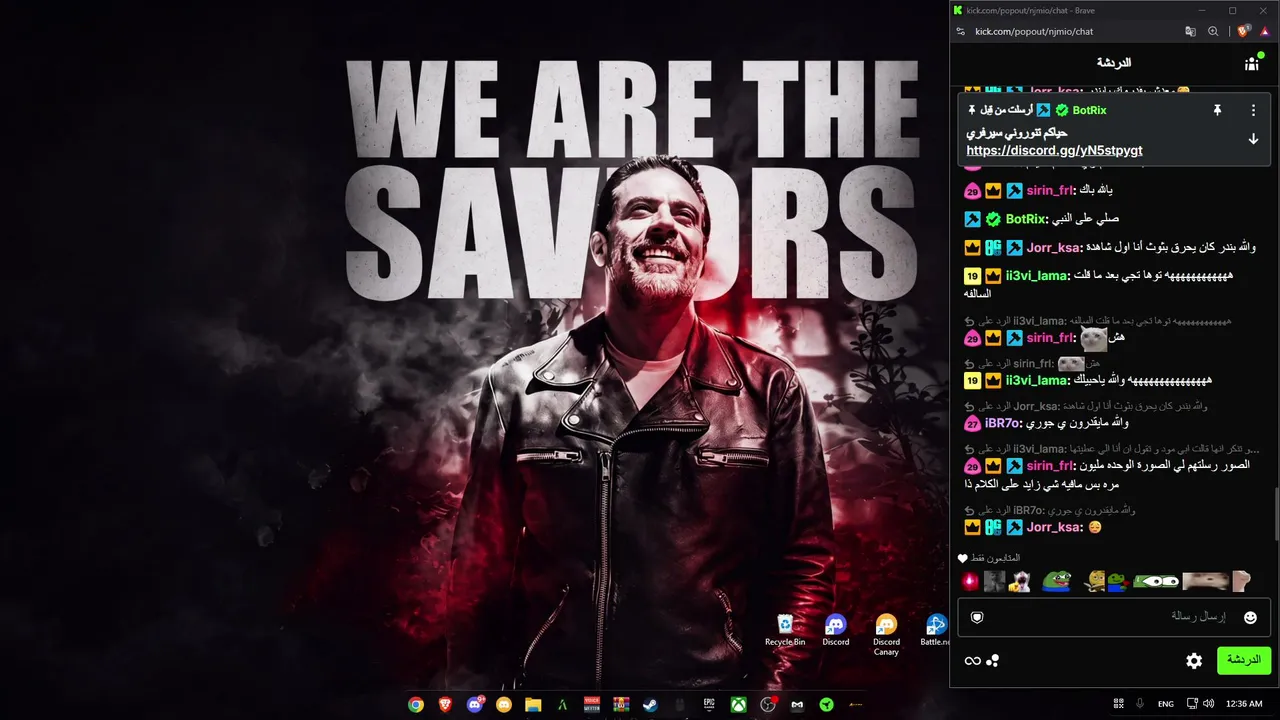Viewport: 1280px width, 720px height.
Task: Open Brave Rewards triangle icon
Action: 1265,31
